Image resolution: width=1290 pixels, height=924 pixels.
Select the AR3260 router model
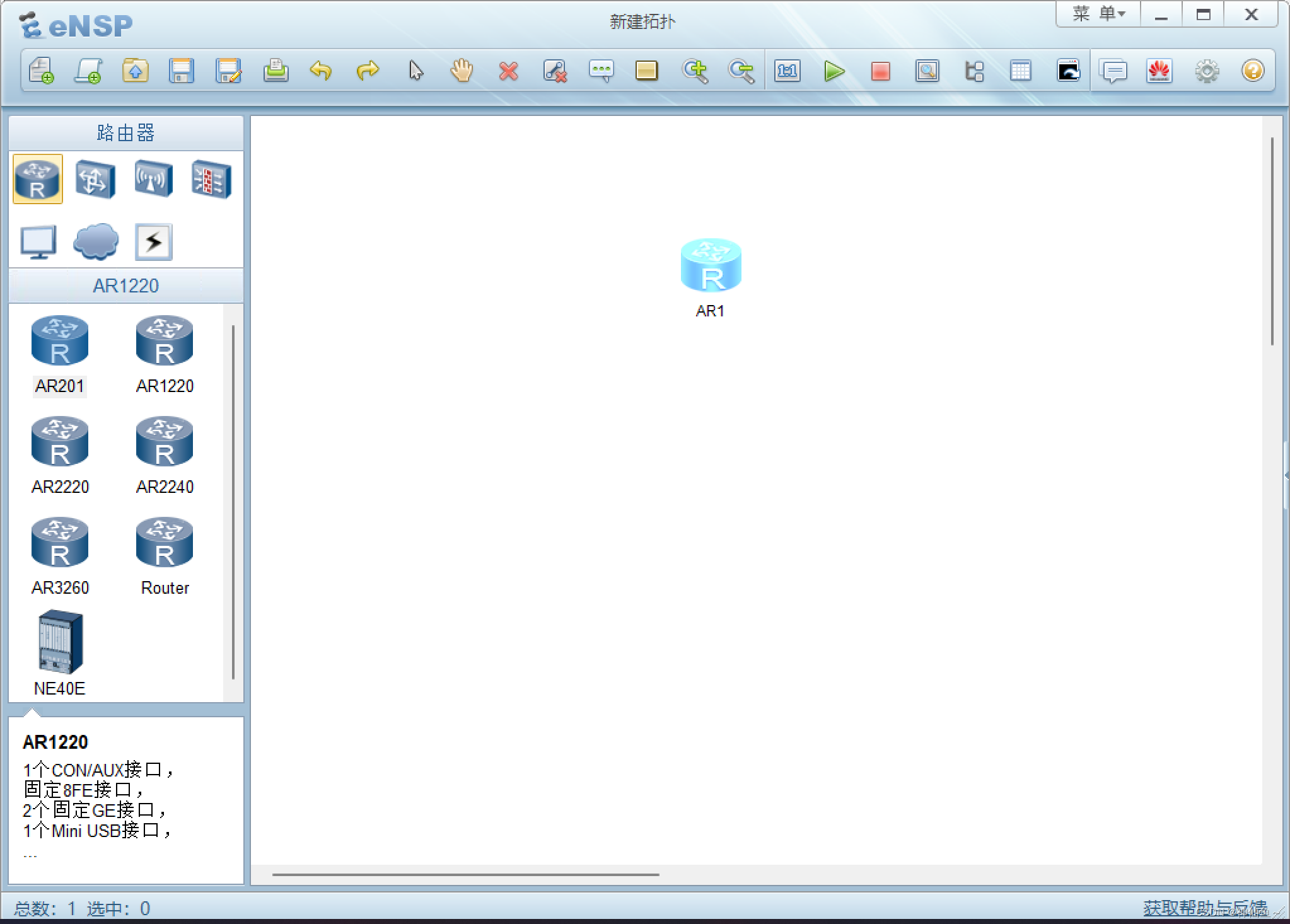(x=59, y=542)
